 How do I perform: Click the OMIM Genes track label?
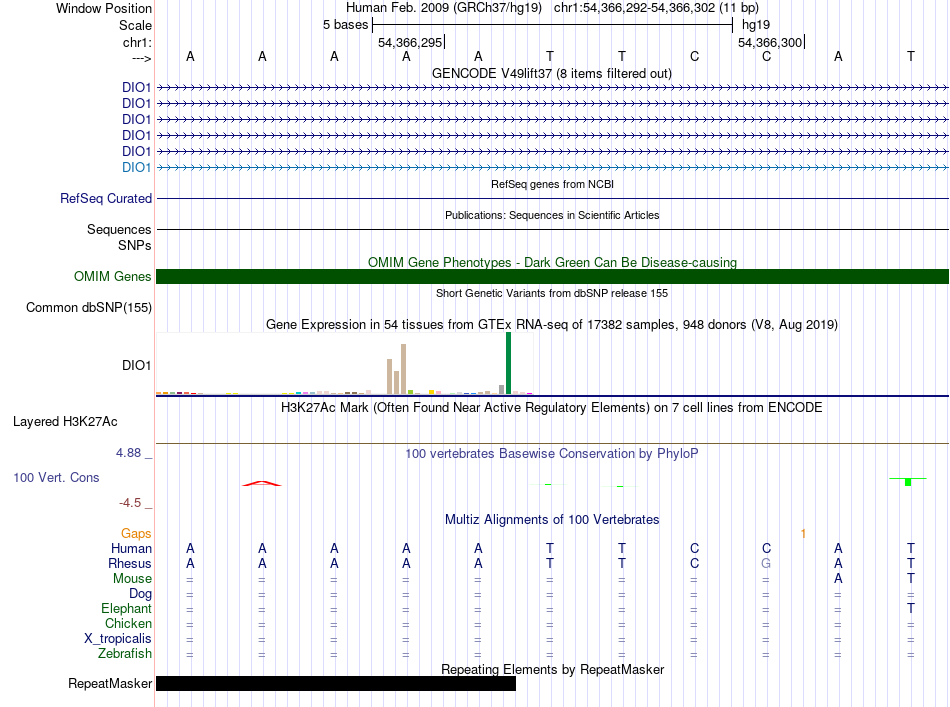[112, 276]
